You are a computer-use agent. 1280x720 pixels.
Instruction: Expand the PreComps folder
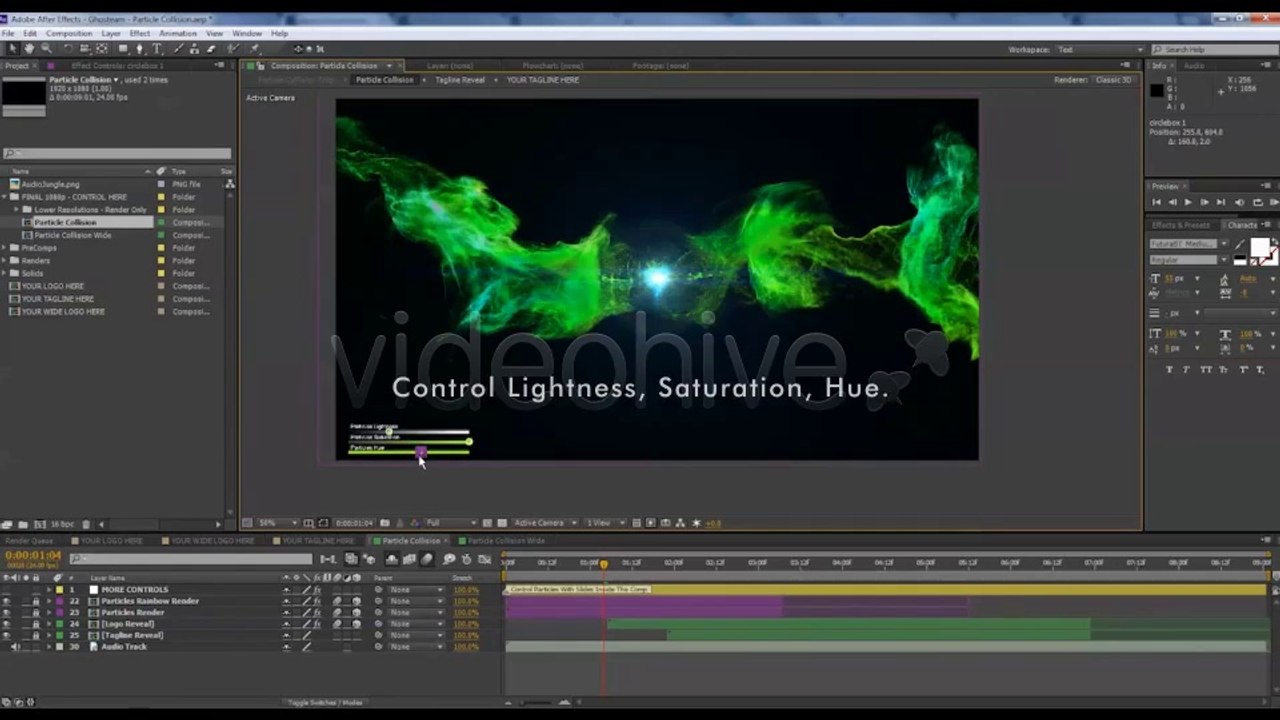coord(5,248)
